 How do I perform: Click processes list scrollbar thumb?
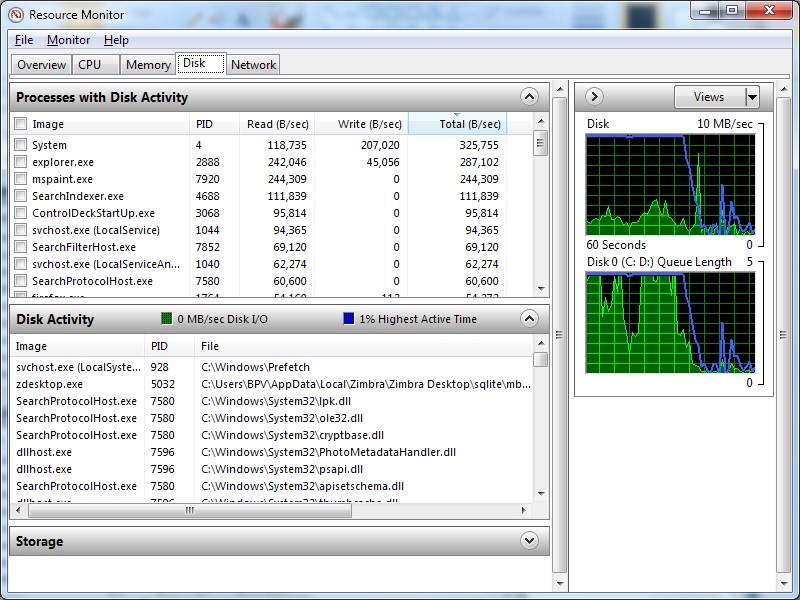(x=541, y=143)
